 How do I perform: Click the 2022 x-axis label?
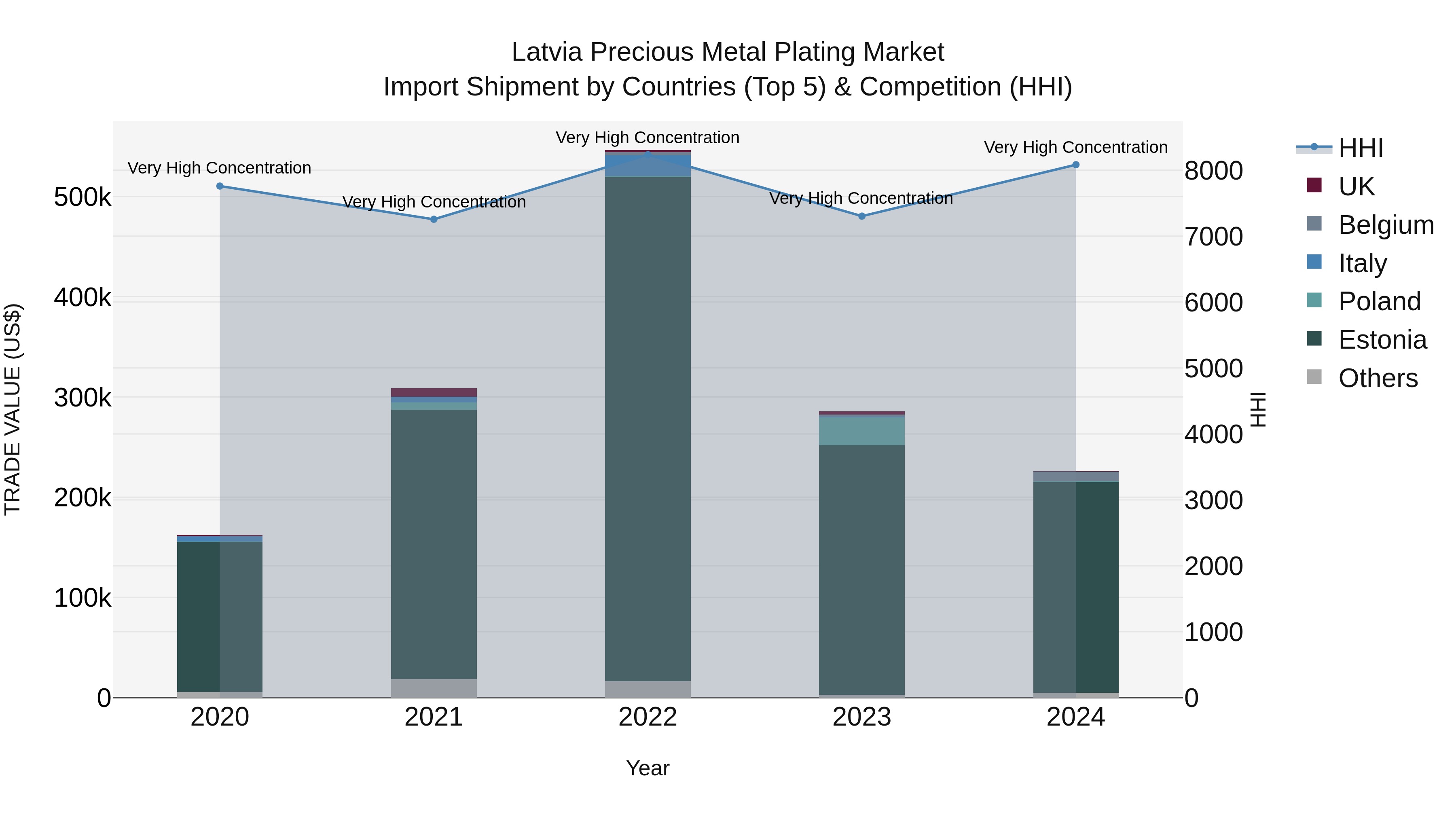click(648, 717)
